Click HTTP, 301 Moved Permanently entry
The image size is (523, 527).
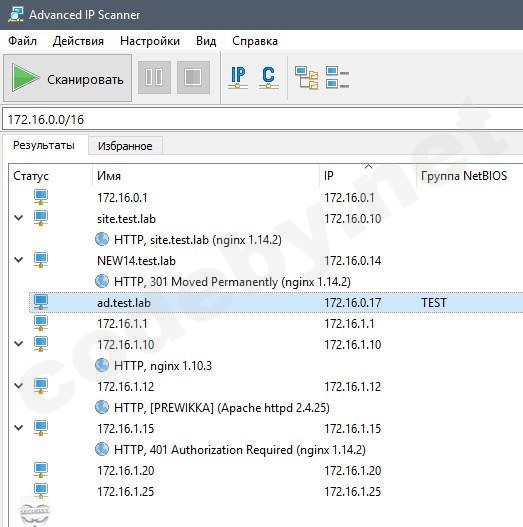[232, 282]
